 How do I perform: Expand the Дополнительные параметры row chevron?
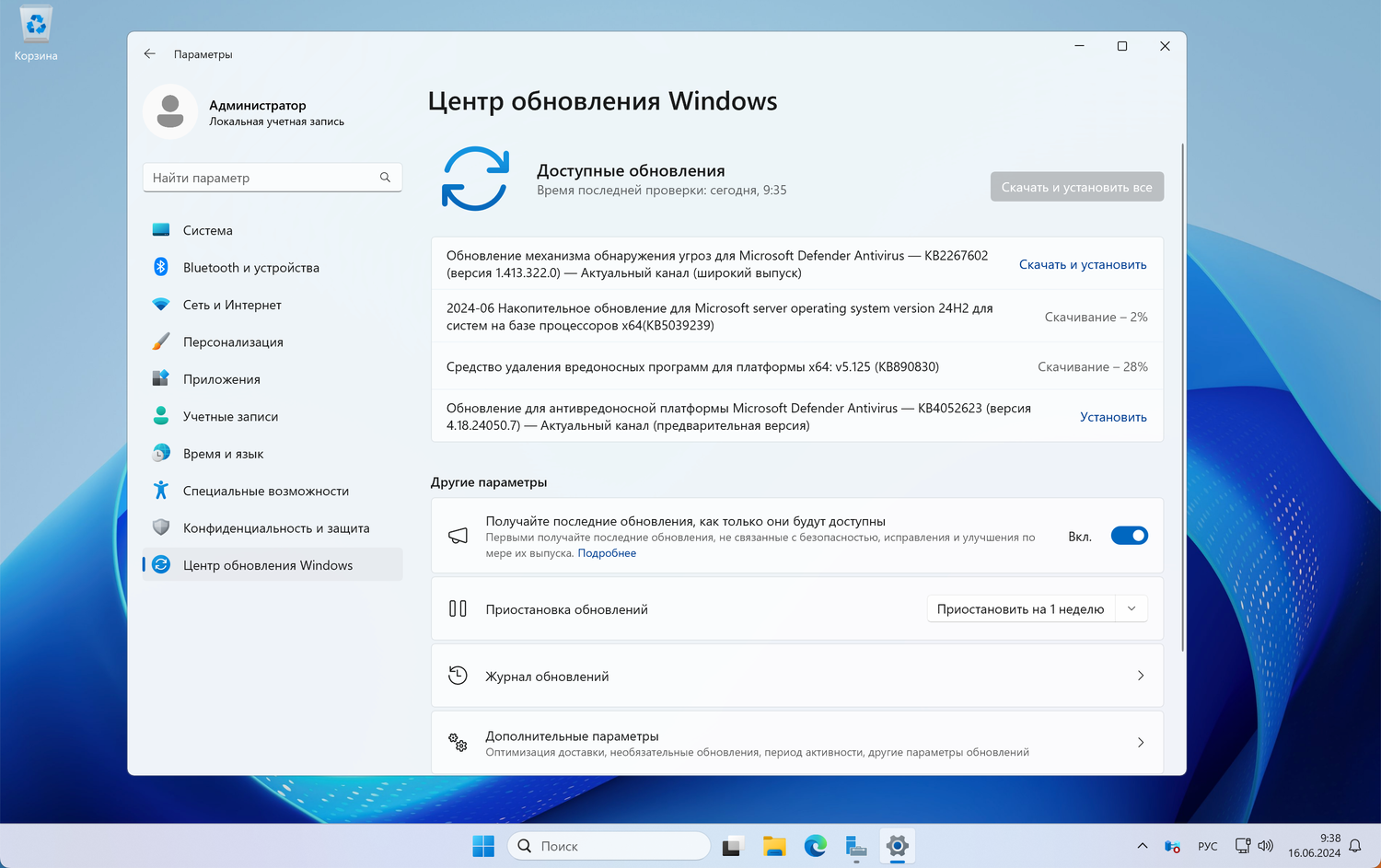[1141, 742]
